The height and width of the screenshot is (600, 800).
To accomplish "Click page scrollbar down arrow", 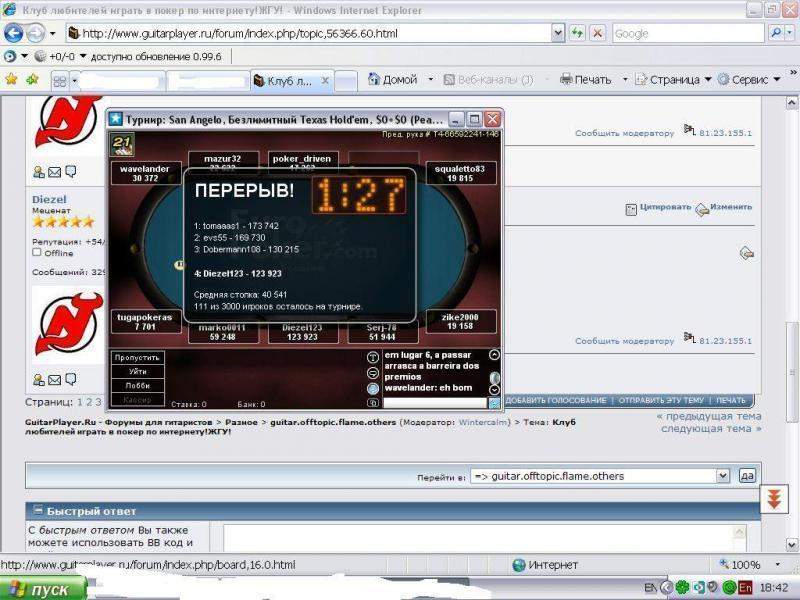I will pyautogui.click(x=792, y=544).
